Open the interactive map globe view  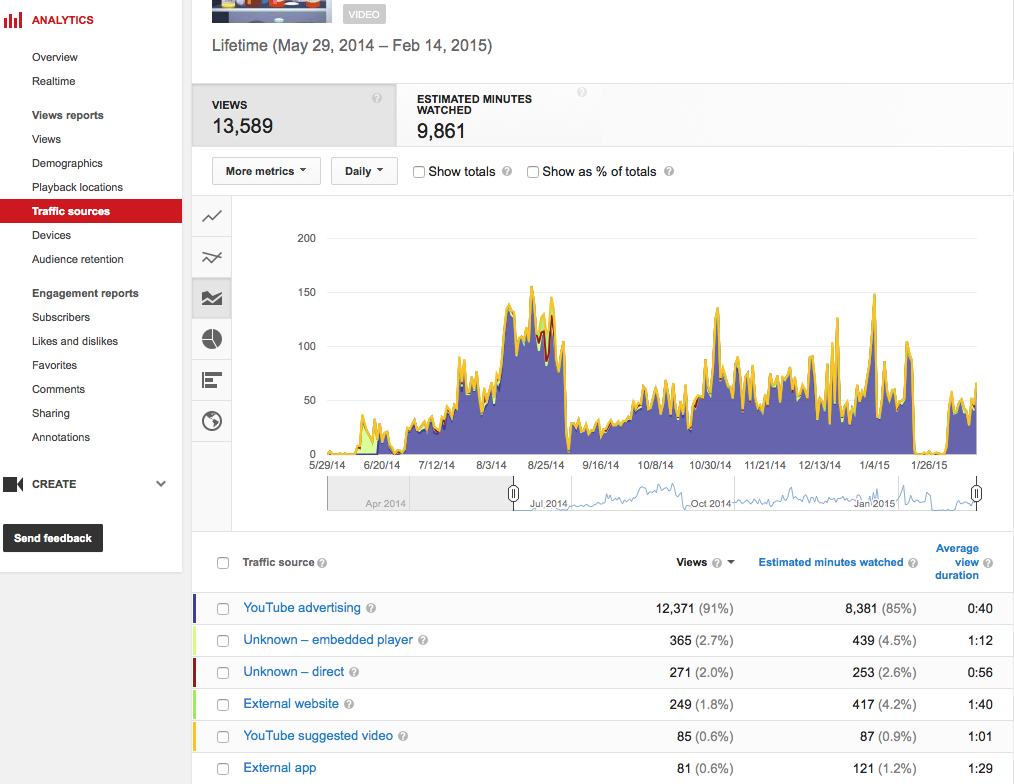[212, 421]
